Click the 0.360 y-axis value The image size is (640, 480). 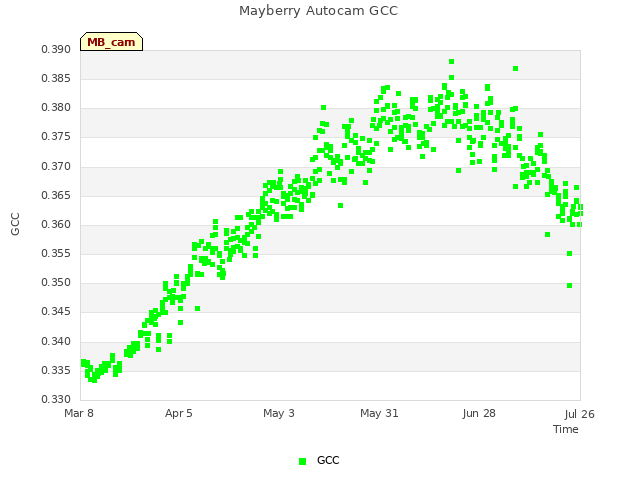(x=56, y=224)
